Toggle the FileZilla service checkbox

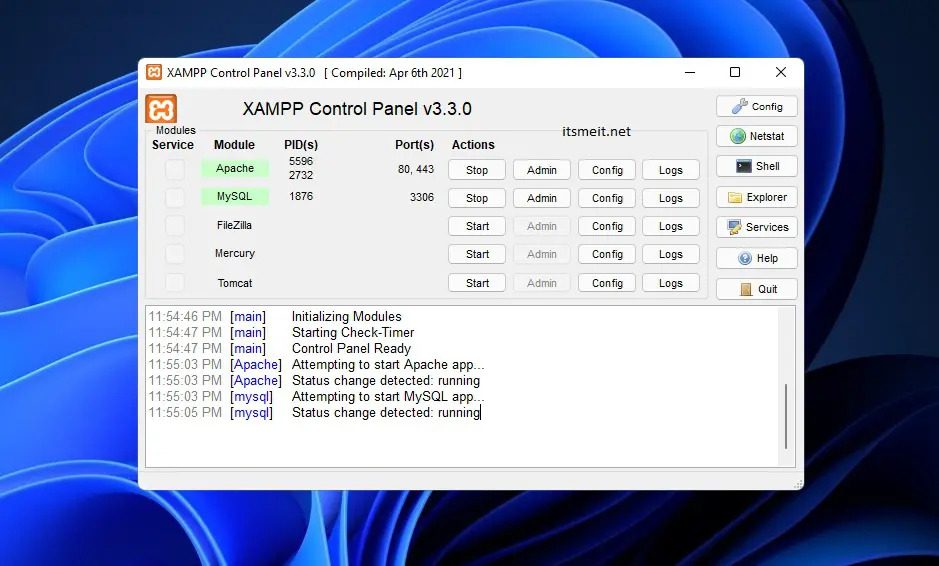pyautogui.click(x=175, y=226)
